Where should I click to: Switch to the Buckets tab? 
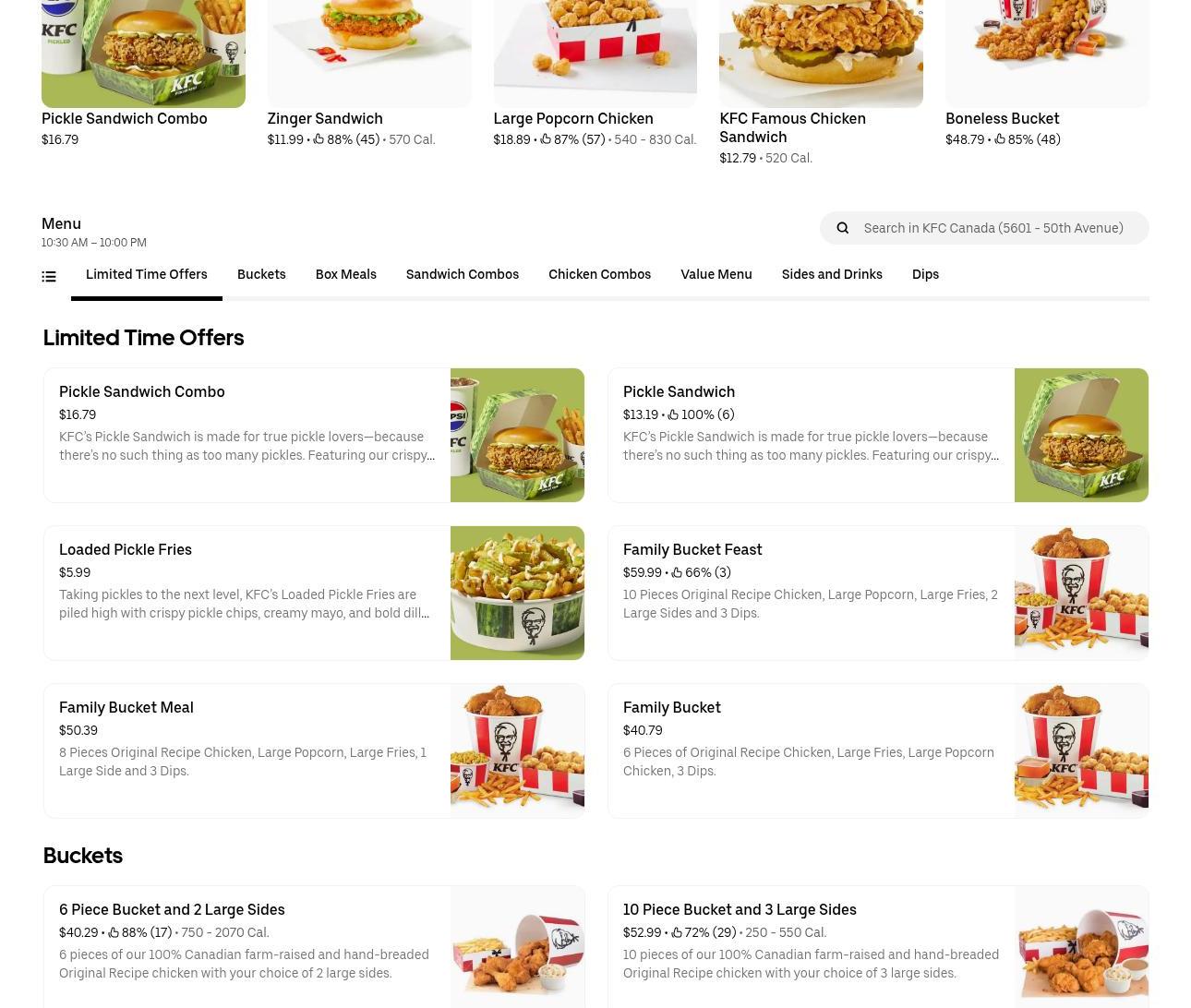coord(261,274)
